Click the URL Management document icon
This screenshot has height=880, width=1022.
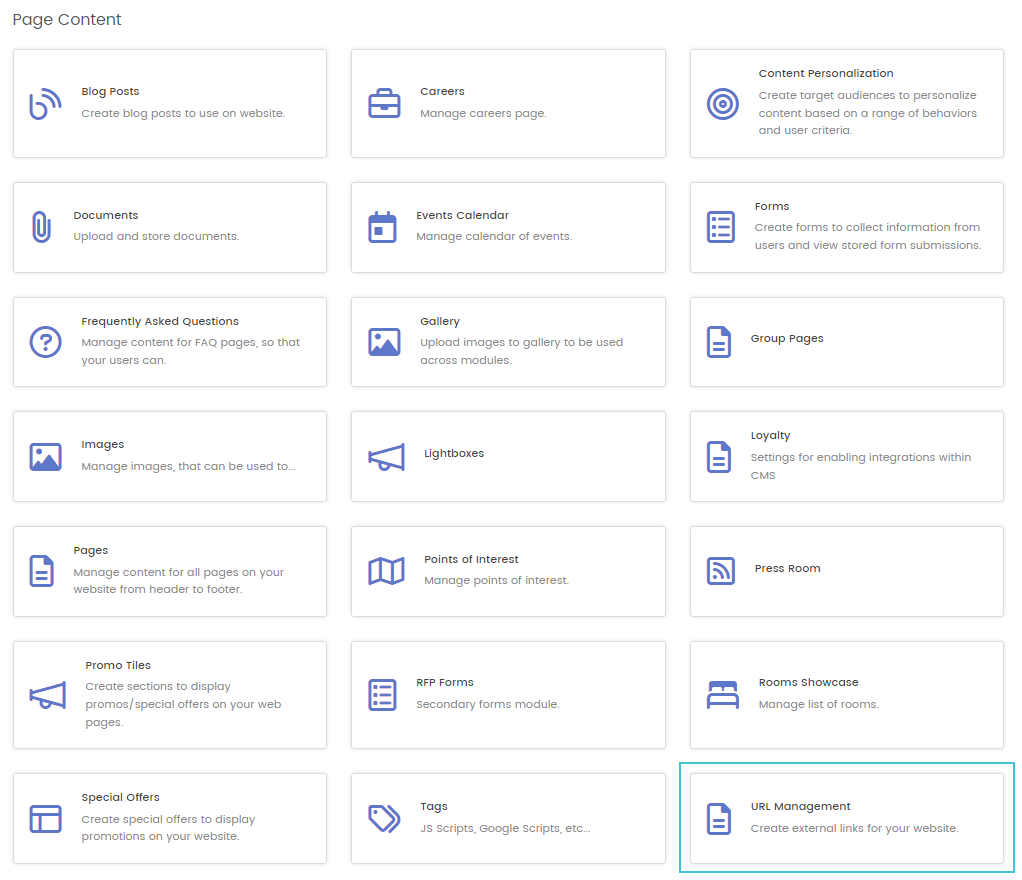coord(719,819)
